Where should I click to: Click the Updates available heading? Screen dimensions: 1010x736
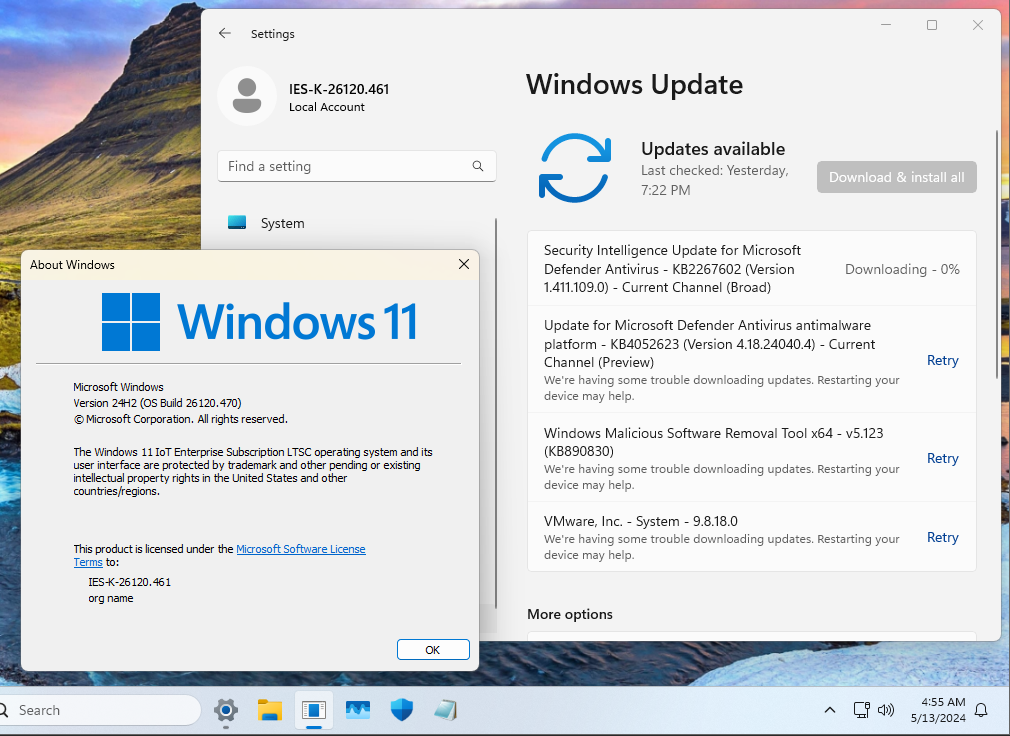tap(712, 149)
